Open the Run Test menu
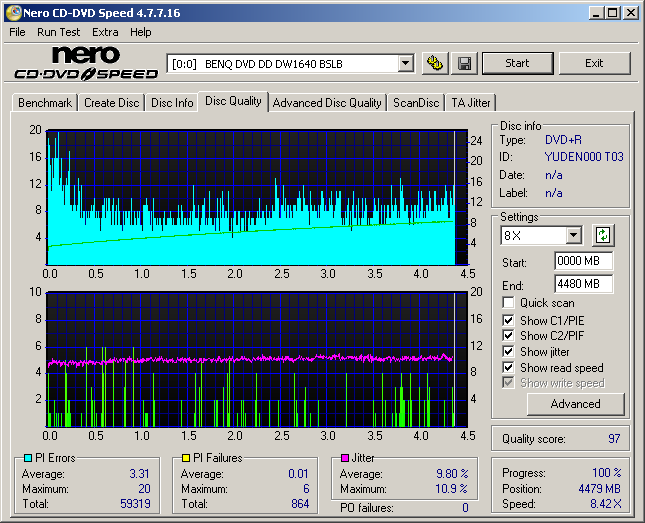This screenshot has width=645, height=523. [x=59, y=32]
